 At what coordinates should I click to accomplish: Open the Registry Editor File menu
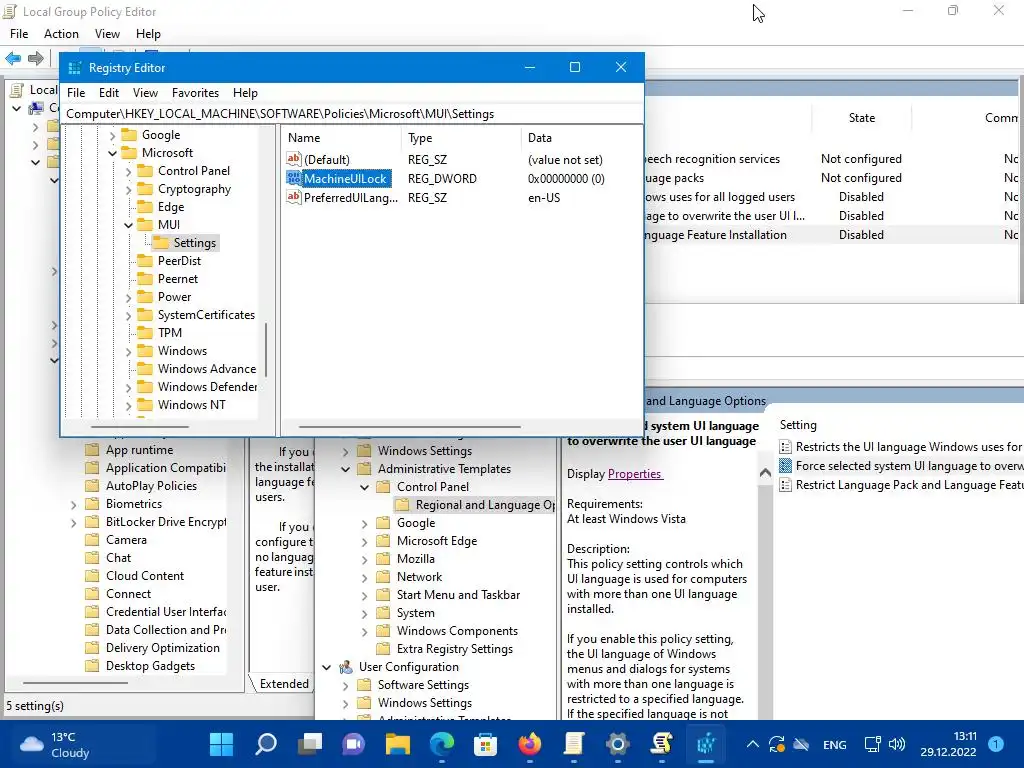76,93
